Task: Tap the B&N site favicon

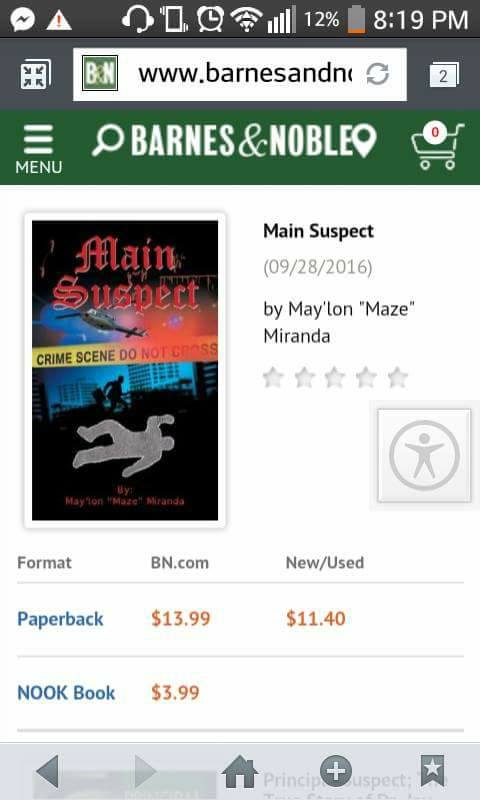Action: click(100, 73)
